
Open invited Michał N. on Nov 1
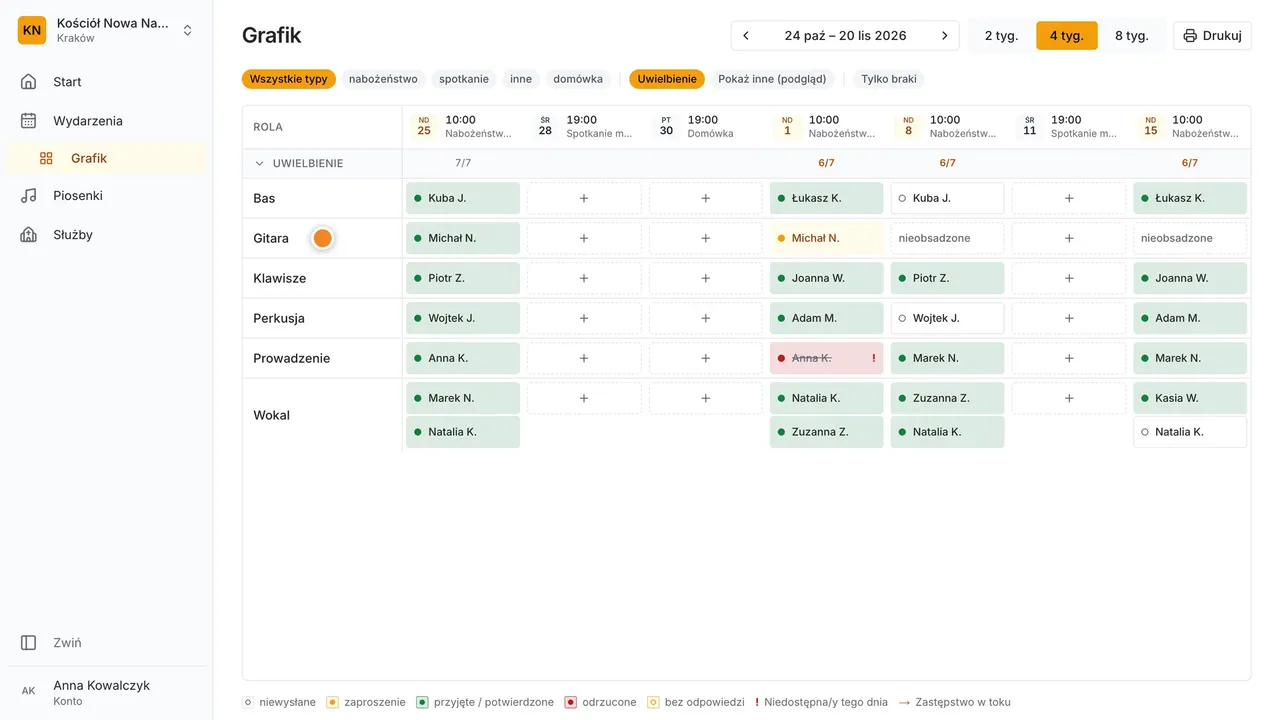coord(826,238)
